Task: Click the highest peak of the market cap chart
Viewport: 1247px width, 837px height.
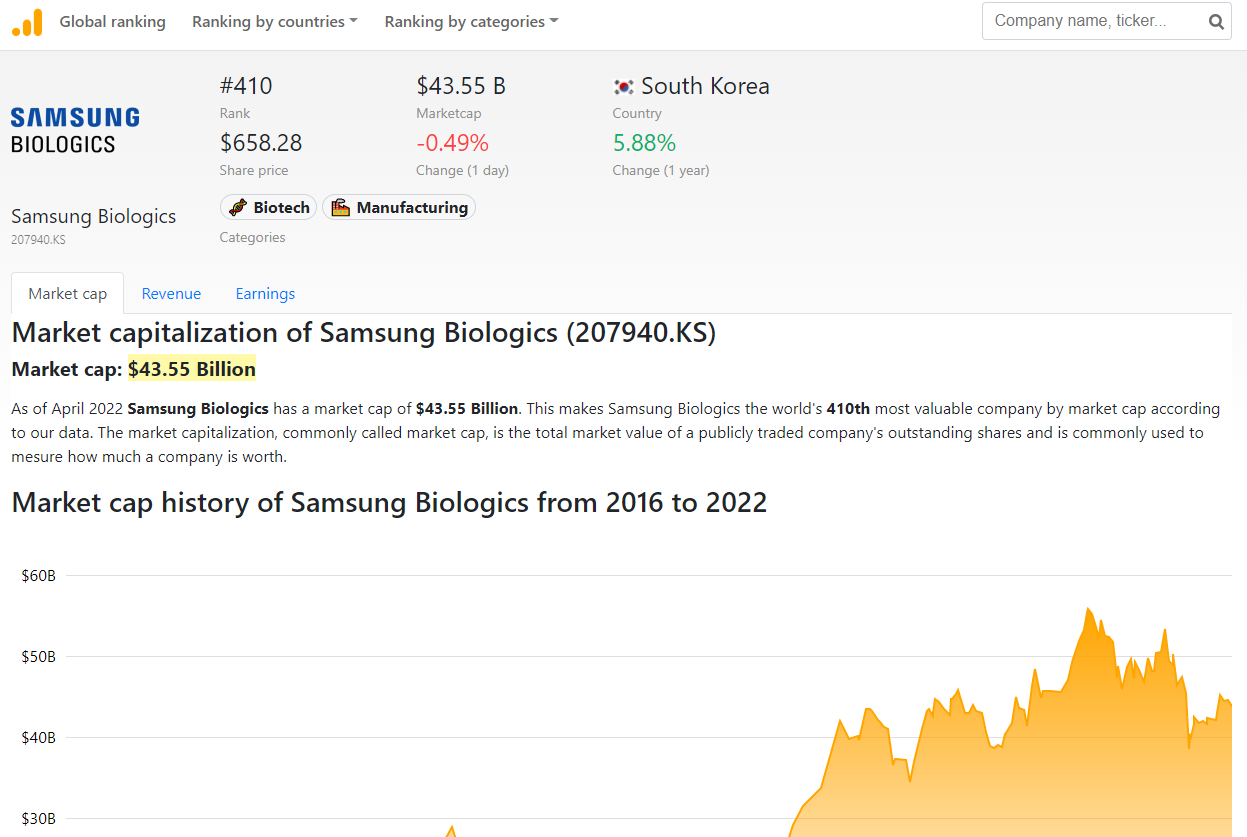Action: pos(1088,608)
